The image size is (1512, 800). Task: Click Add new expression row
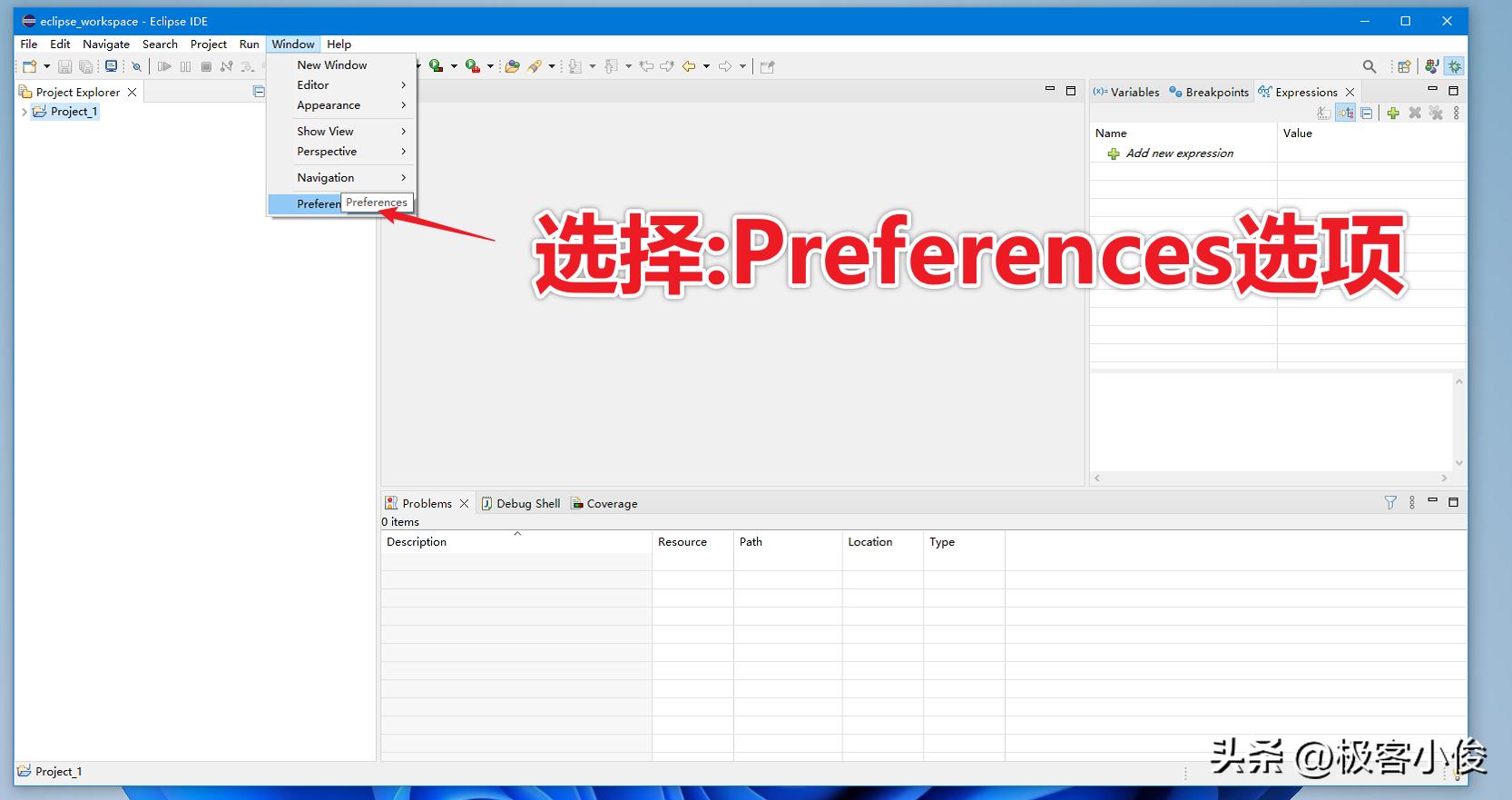[x=1179, y=153]
